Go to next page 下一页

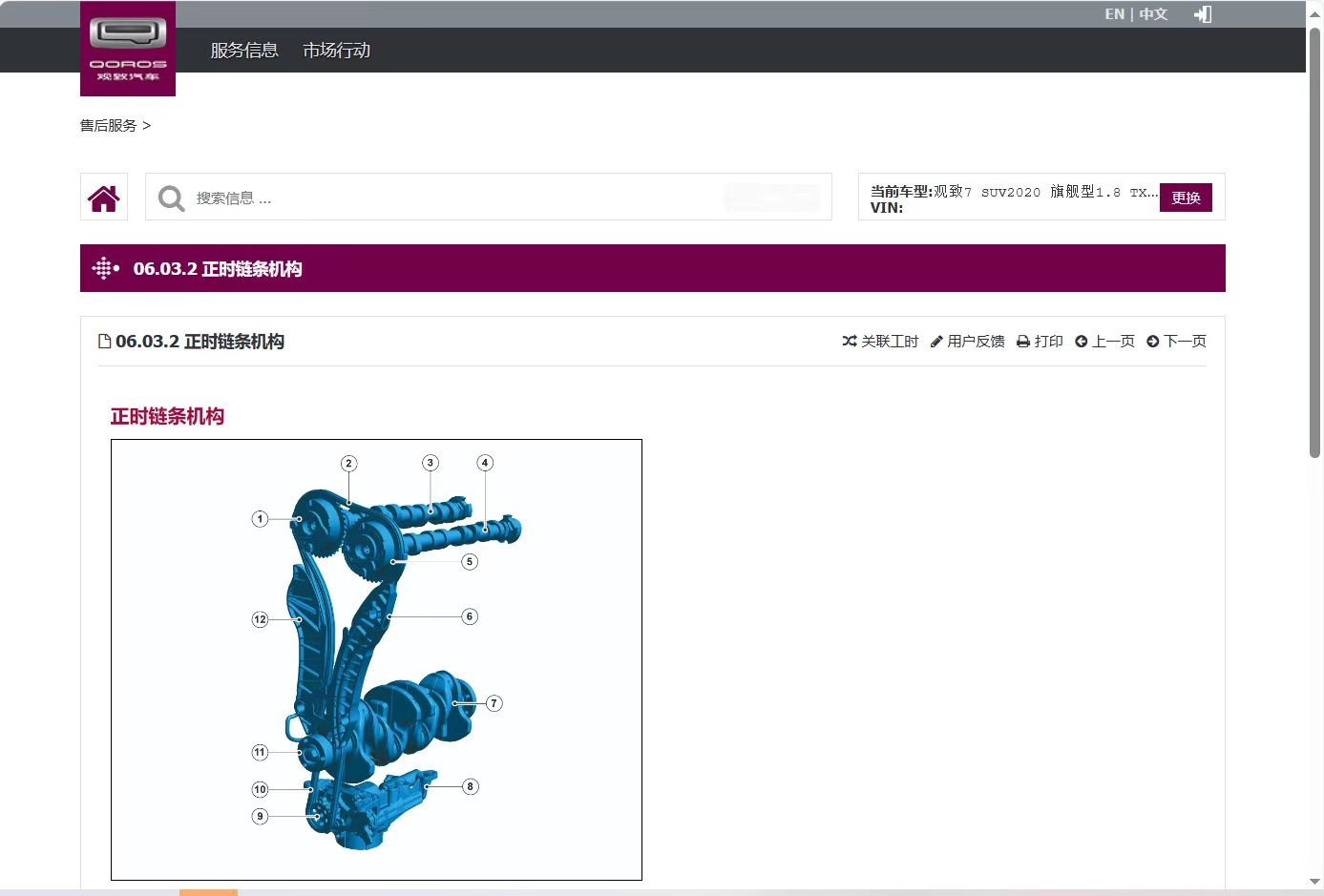(x=1176, y=342)
